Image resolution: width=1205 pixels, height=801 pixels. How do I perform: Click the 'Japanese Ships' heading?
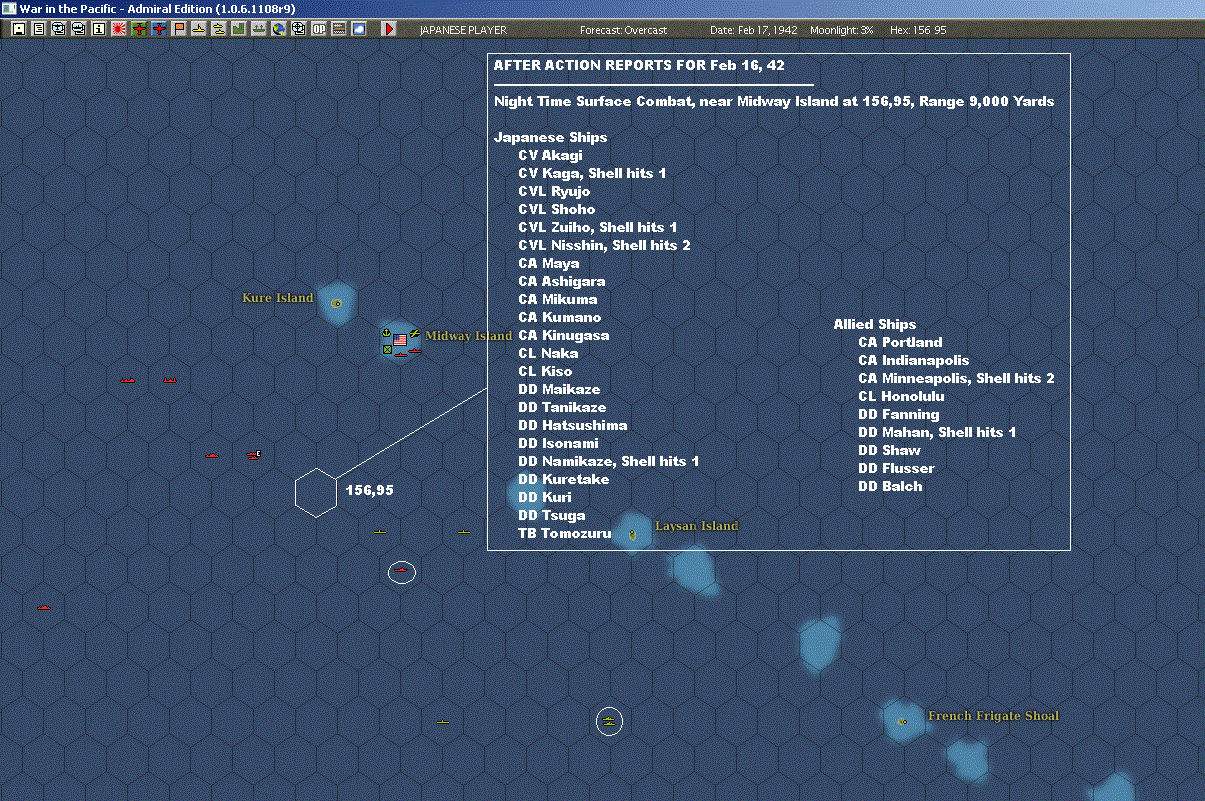[x=550, y=137]
